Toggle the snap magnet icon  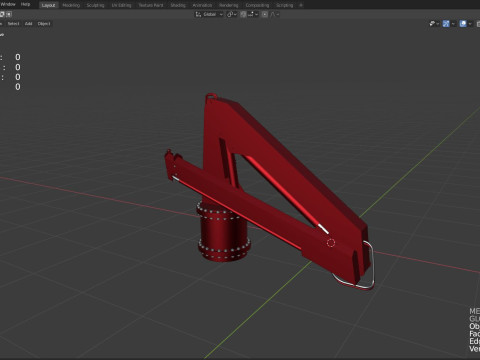pyautogui.click(x=243, y=14)
